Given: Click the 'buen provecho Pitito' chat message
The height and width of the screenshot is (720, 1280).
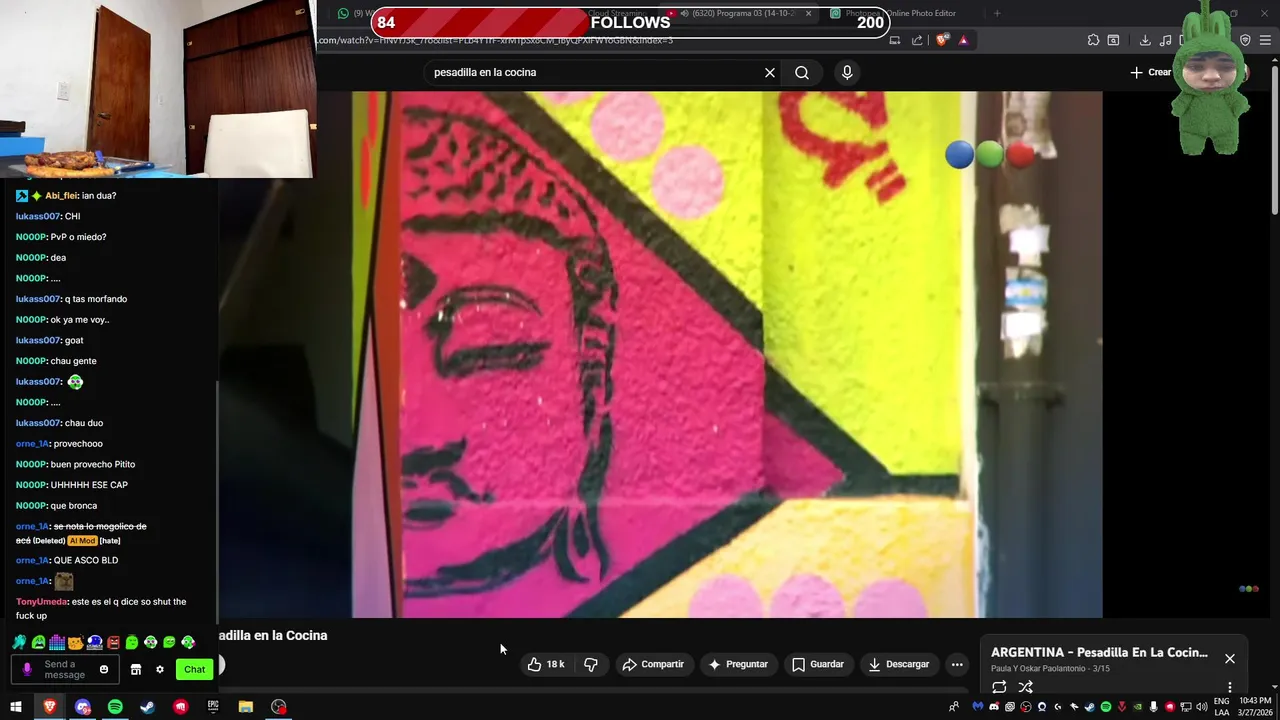Looking at the screenshot, I should pyautogui.click(x=93, y=464).
